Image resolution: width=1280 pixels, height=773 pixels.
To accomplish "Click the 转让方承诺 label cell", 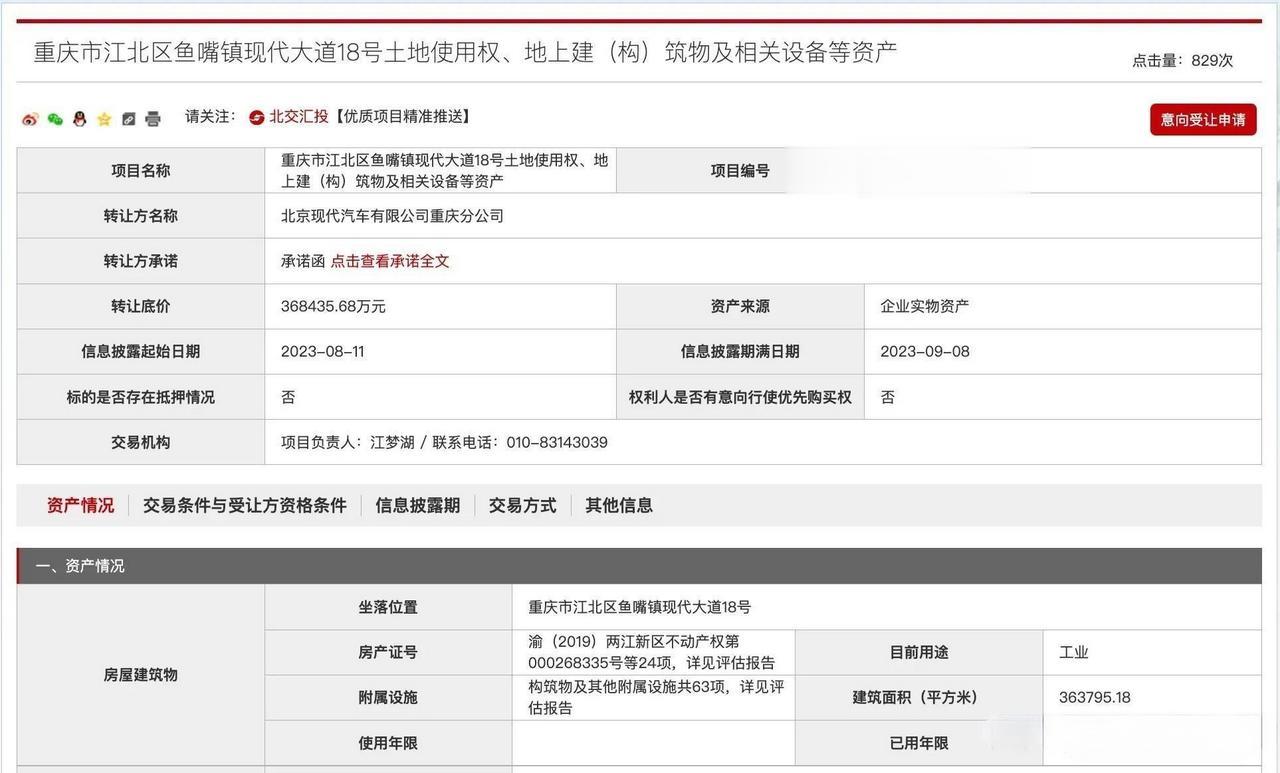I will pyautogui.click(x=141, y=261).
